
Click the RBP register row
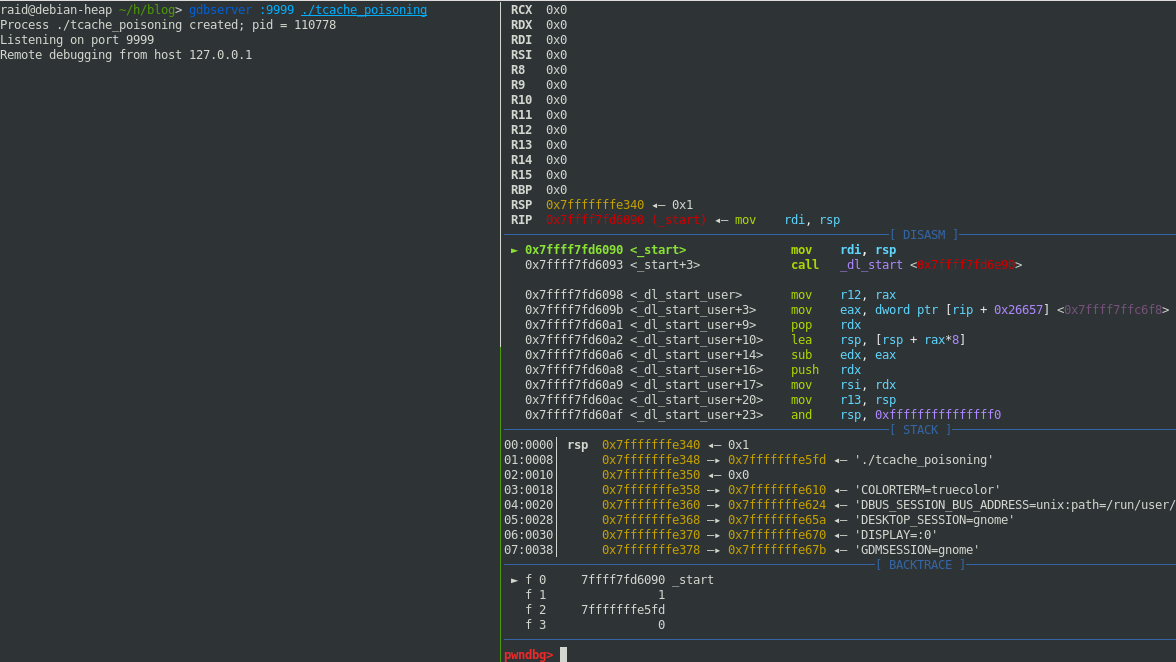click(538, 190)
